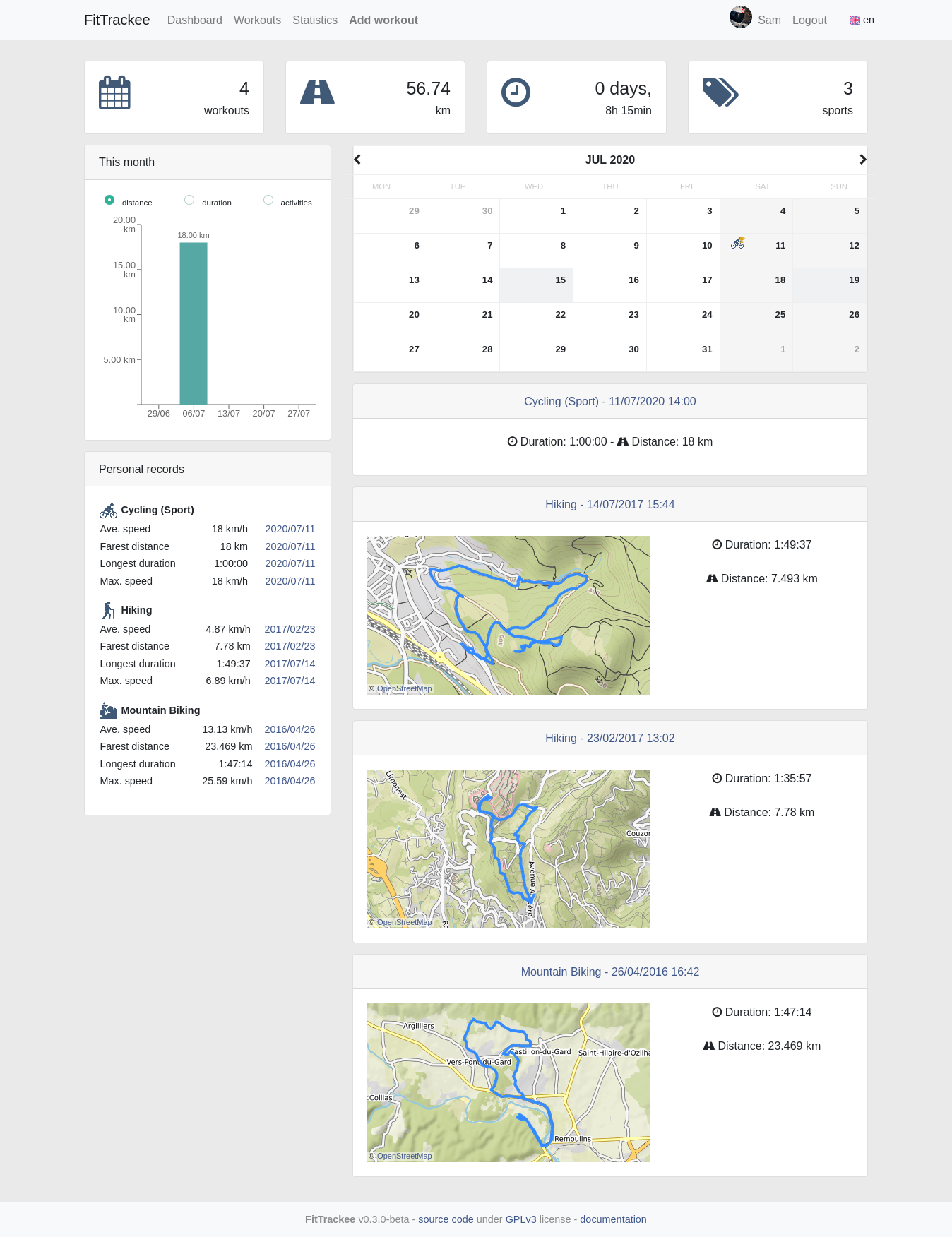Open the language selector 'en'
The width and height of the screenshot is (952, 1237).
tap(862, 20)
